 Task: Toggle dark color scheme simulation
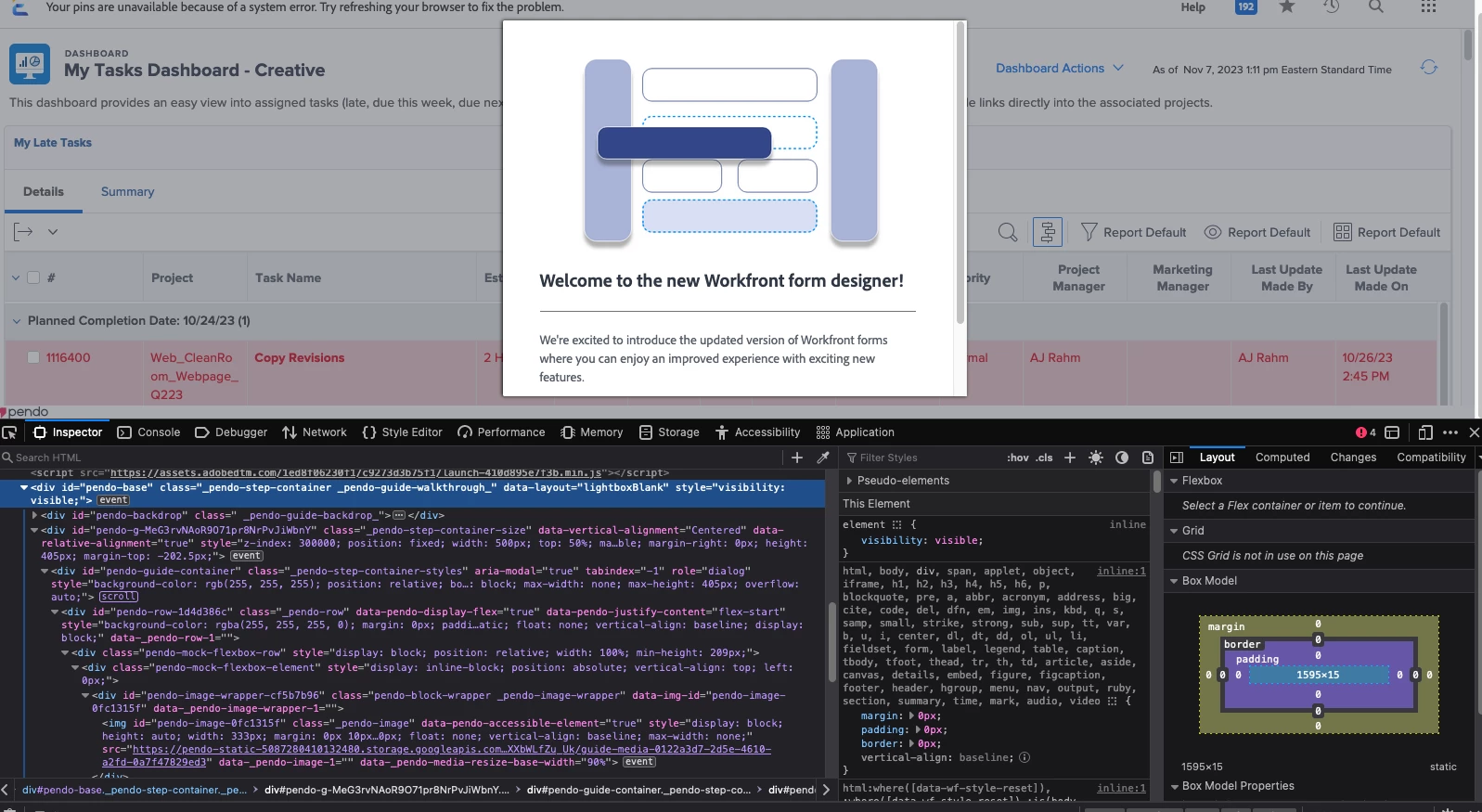point(1122,458)
